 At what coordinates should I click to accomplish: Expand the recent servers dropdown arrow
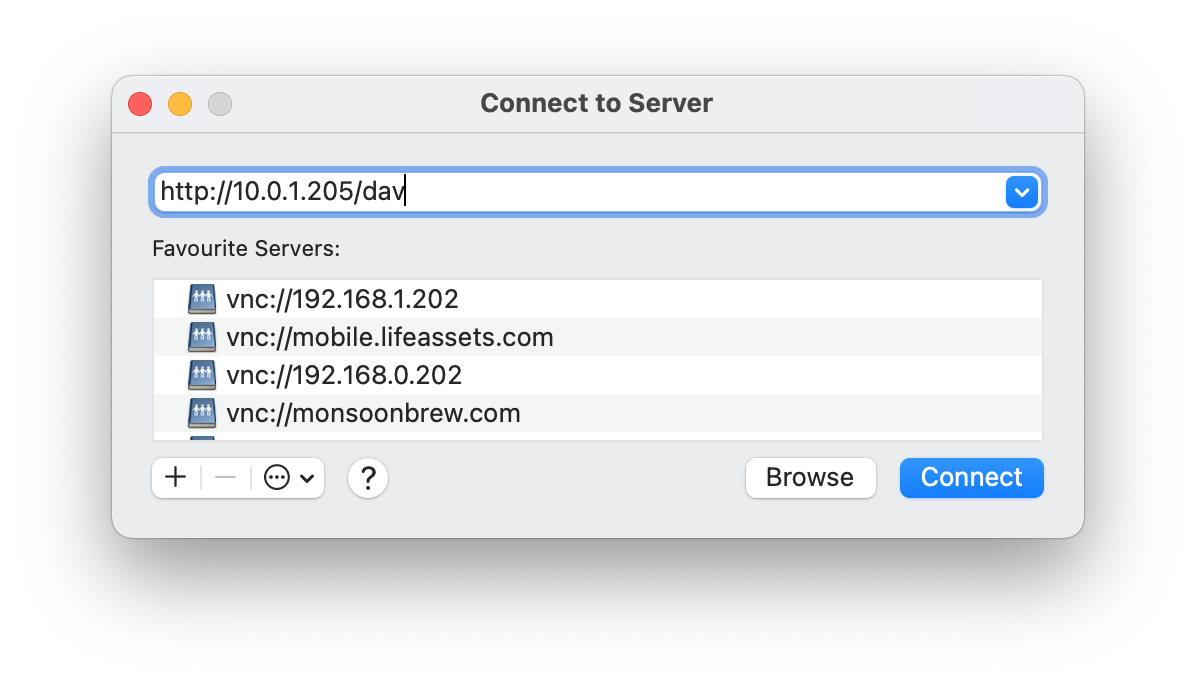click(x=1021, y=191)
